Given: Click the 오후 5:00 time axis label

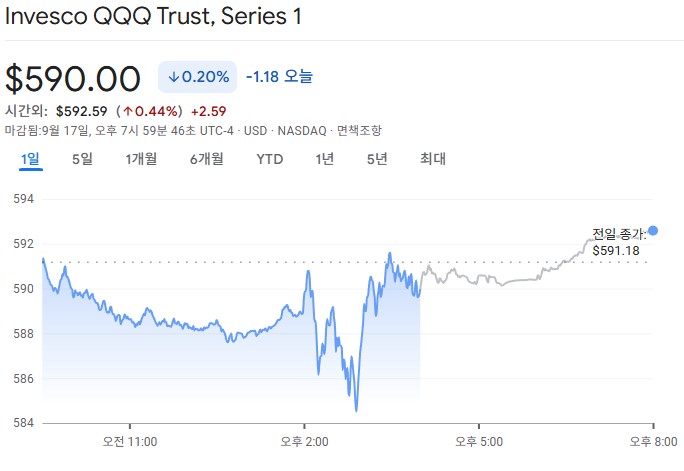Looking at the screenshot, I should (479, 440).
